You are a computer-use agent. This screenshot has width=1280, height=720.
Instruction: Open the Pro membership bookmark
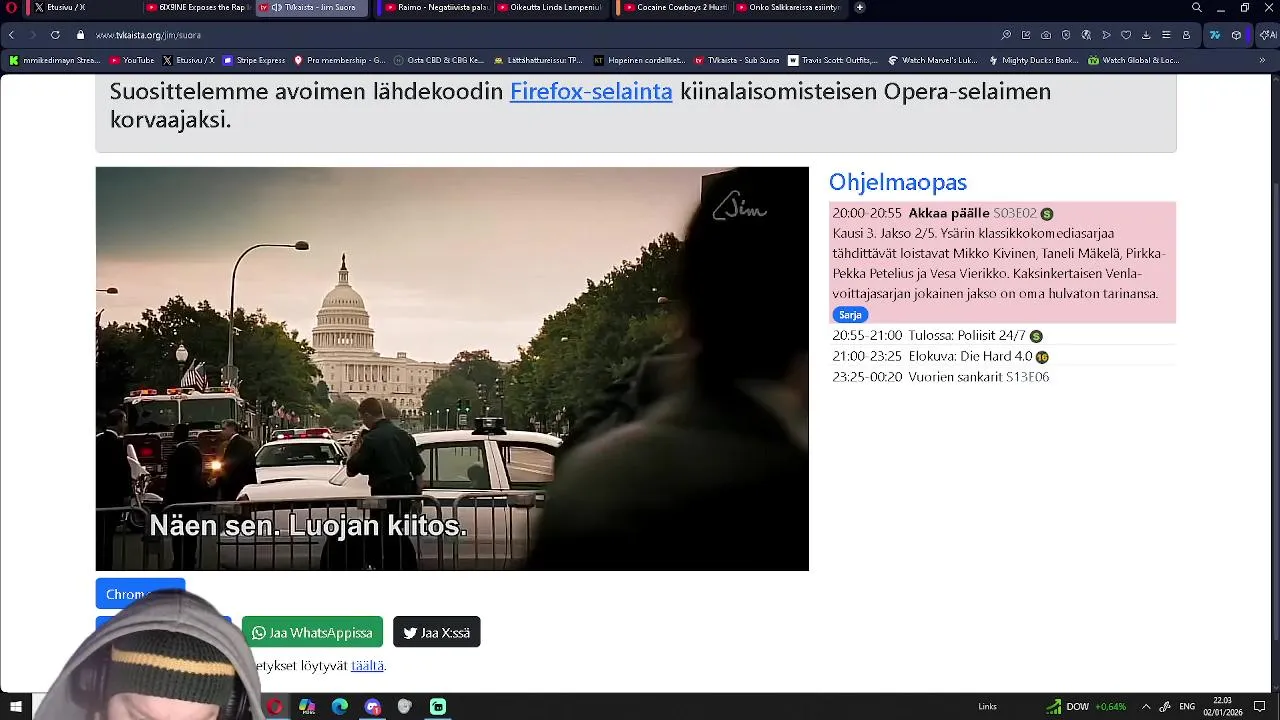coord(340,60)
